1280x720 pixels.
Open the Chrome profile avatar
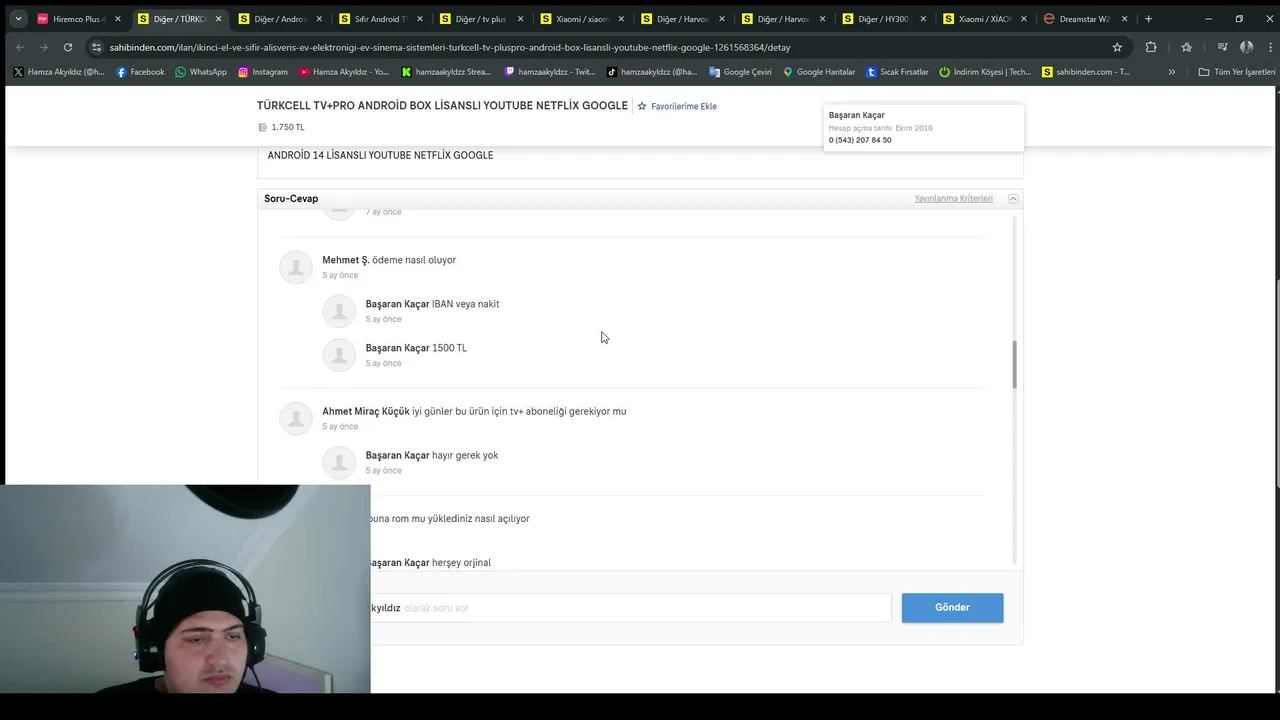(1246, 47)
